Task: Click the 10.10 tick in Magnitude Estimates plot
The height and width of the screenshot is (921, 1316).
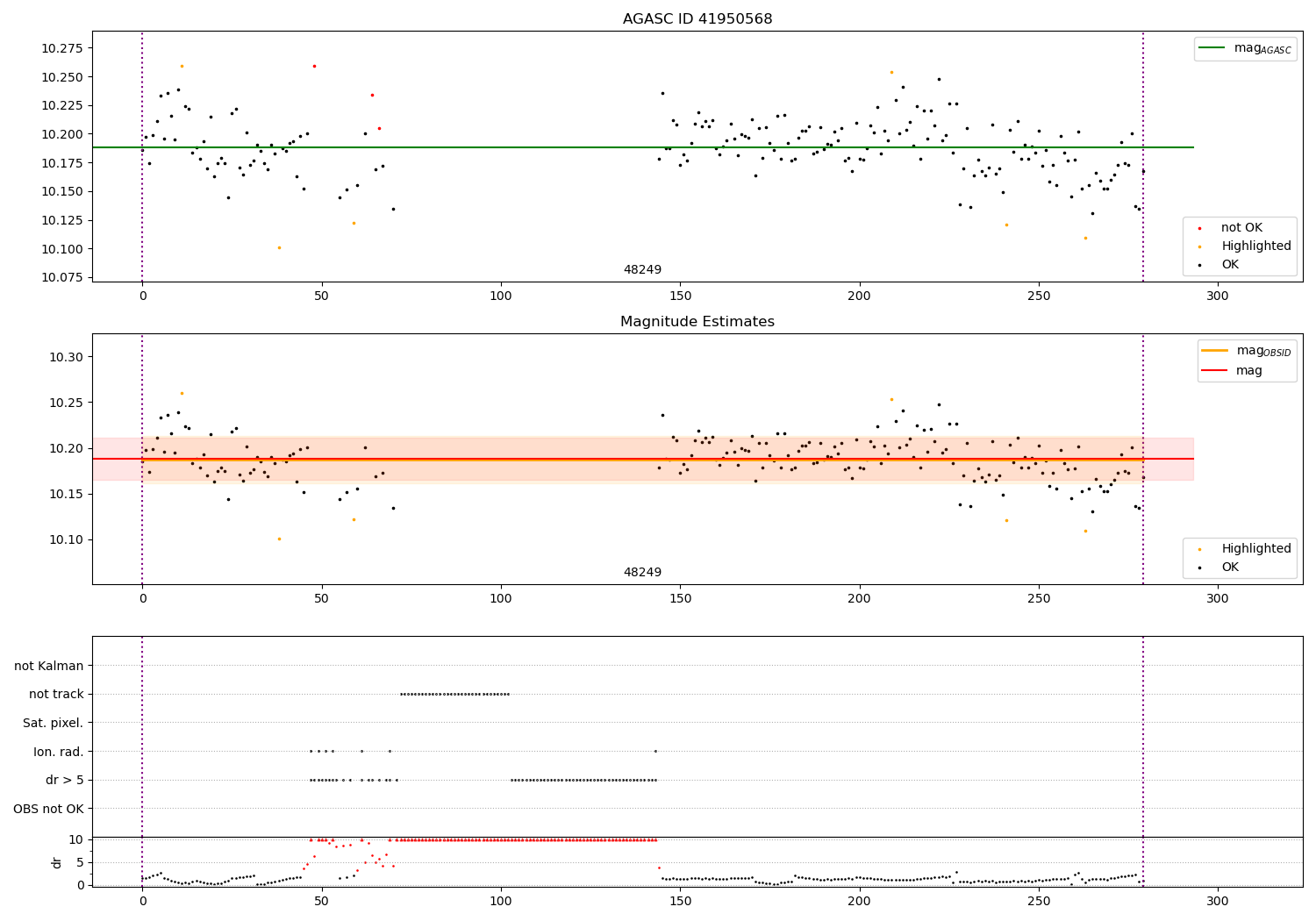Action: [x=67, y=539]
